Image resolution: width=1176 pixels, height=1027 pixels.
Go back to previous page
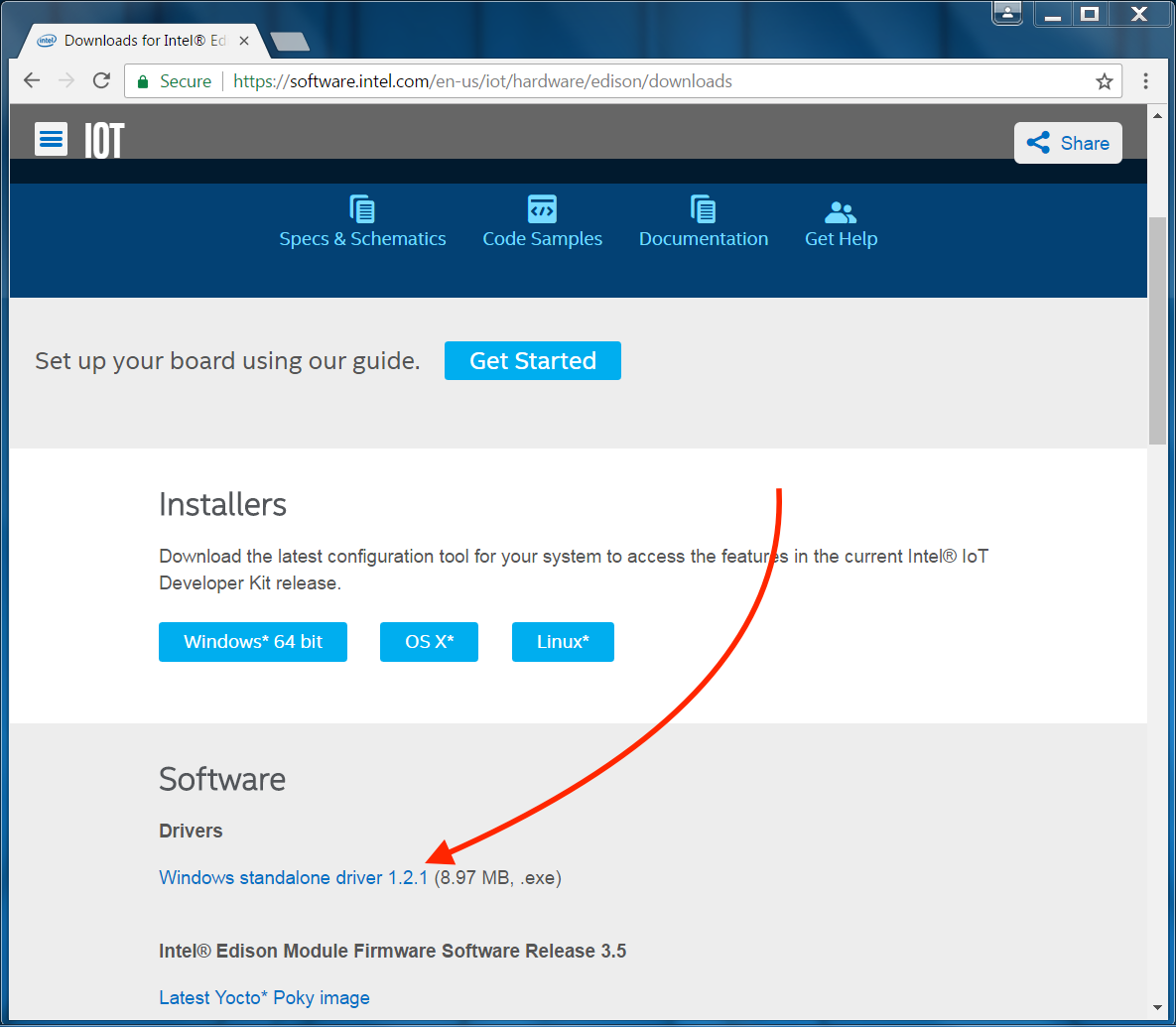coord(32,80)
